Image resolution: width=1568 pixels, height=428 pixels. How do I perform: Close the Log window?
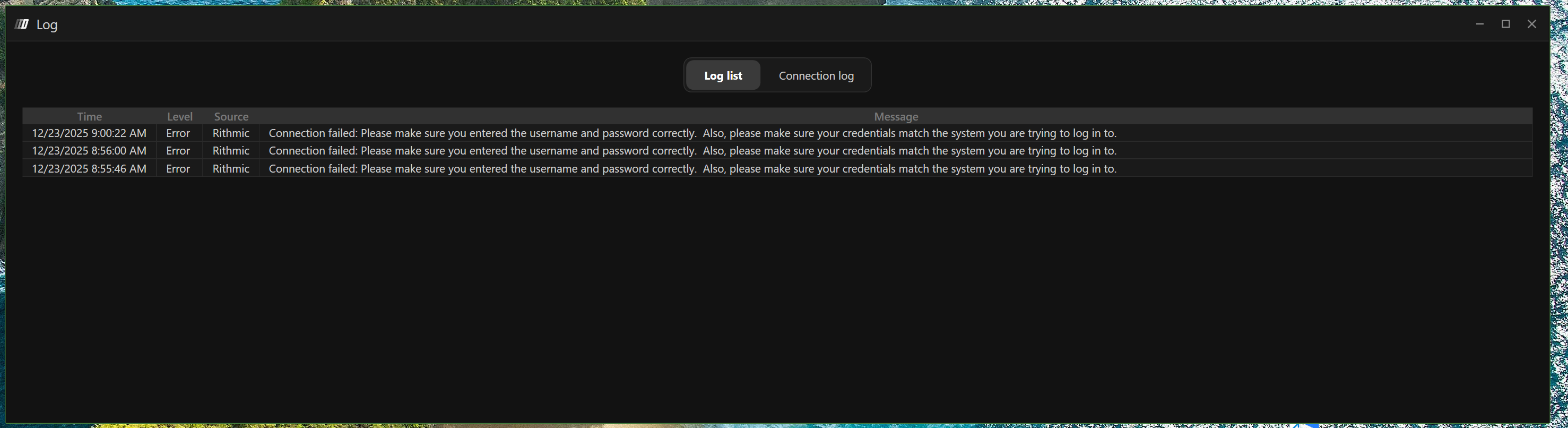point(1531,24)
